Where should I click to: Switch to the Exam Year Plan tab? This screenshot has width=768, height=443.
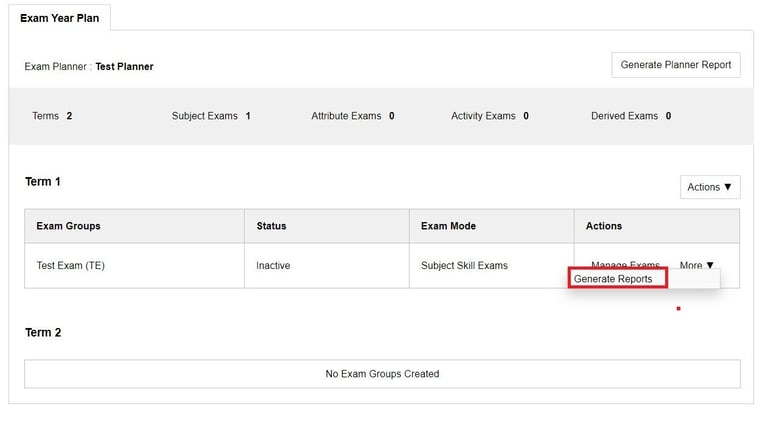click(x=59, y=18)
